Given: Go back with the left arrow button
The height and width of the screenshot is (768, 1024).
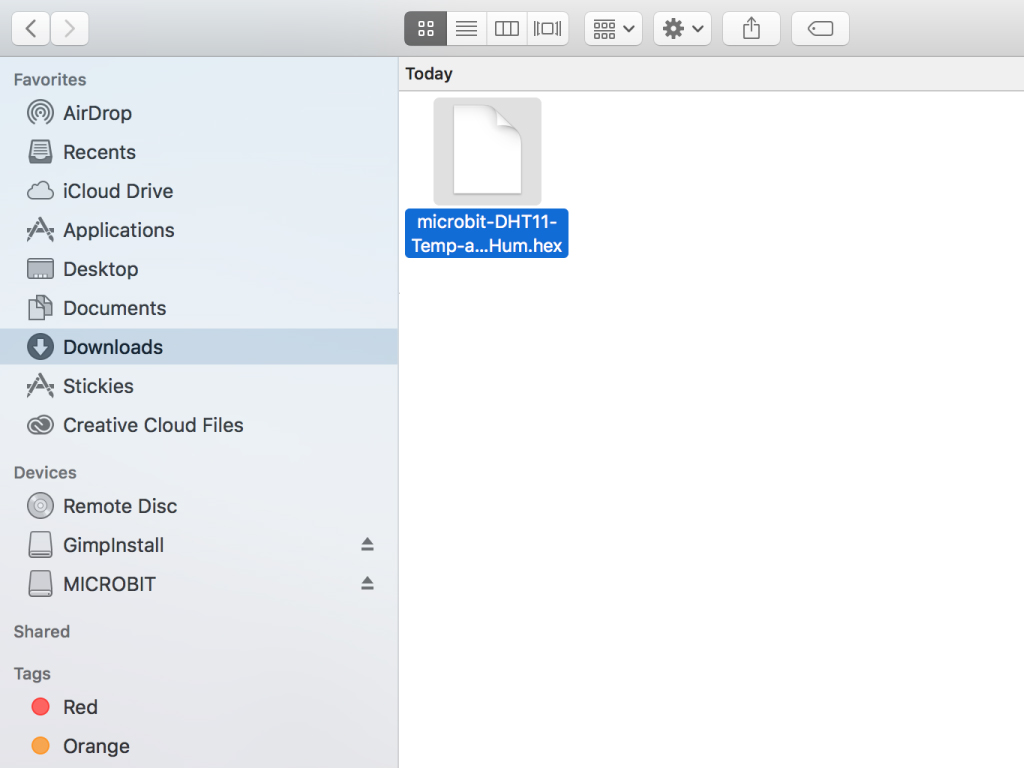Looking at the screenshot, I should point(31,29).
